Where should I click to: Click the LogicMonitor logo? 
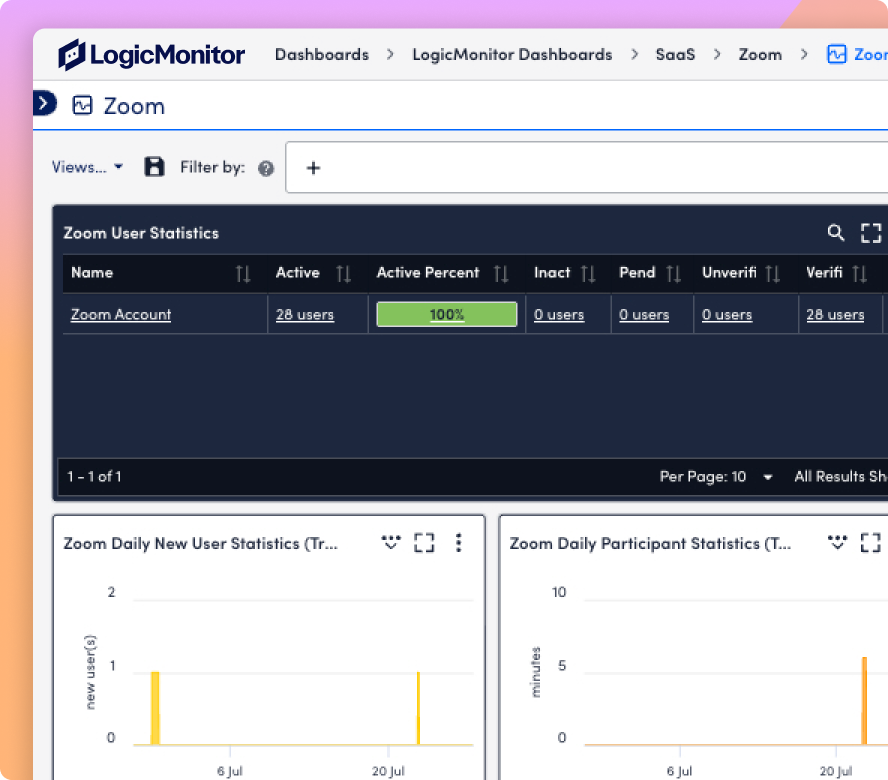click(151, 55)
